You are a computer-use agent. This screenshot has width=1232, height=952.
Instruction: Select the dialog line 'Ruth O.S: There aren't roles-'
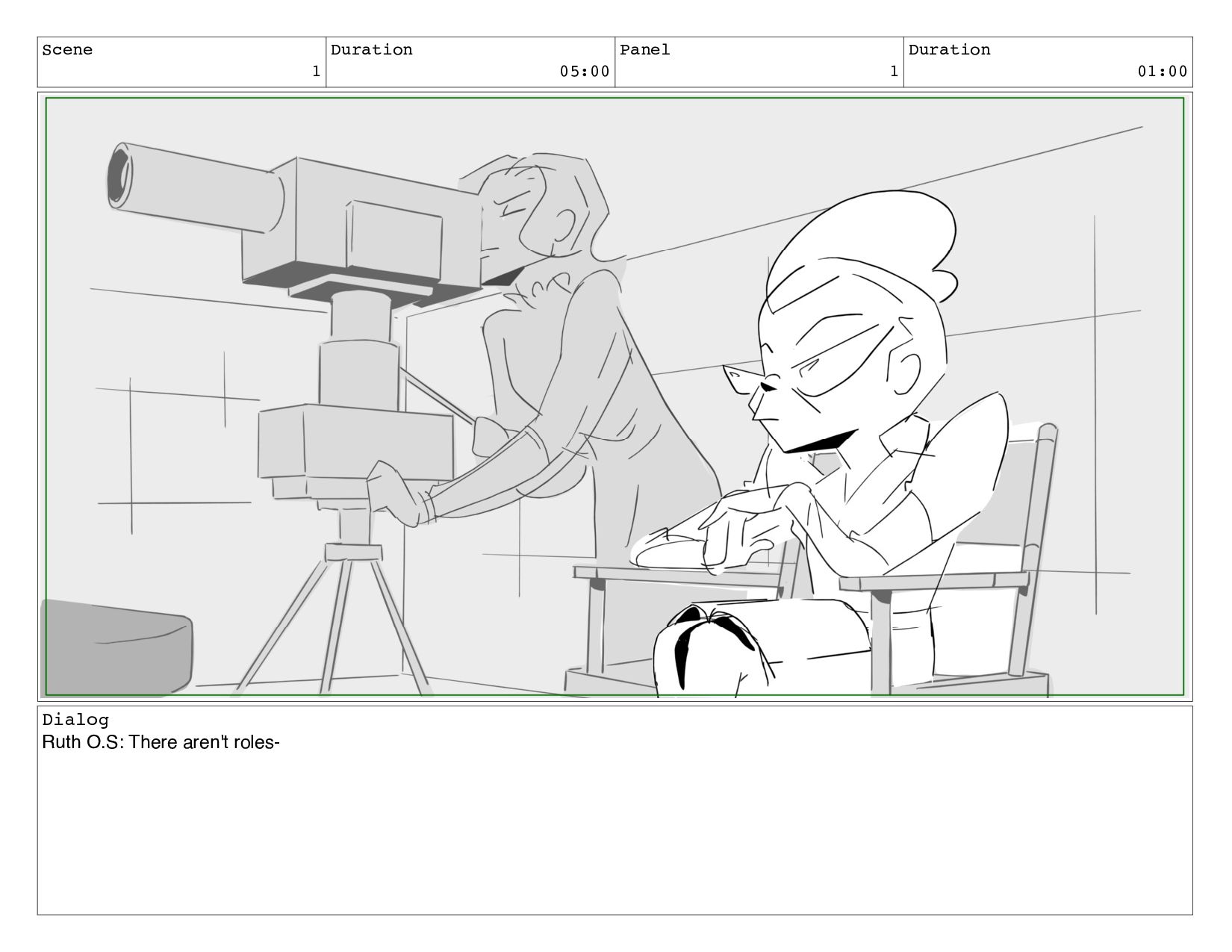(x=161, y=743)
